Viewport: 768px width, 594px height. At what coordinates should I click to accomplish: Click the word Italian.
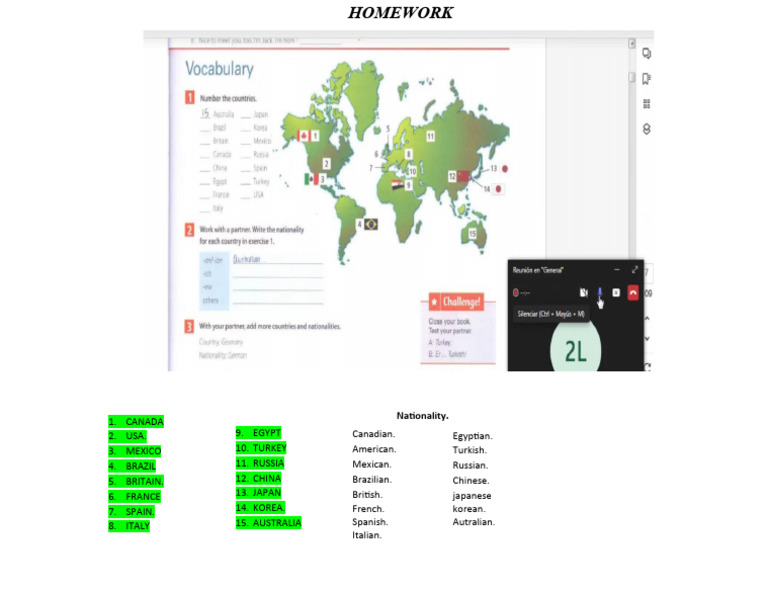367,535
